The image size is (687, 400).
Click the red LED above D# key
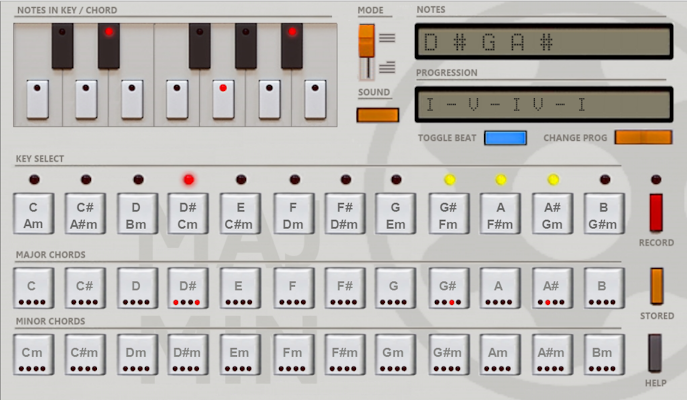(x=188, y=180)
